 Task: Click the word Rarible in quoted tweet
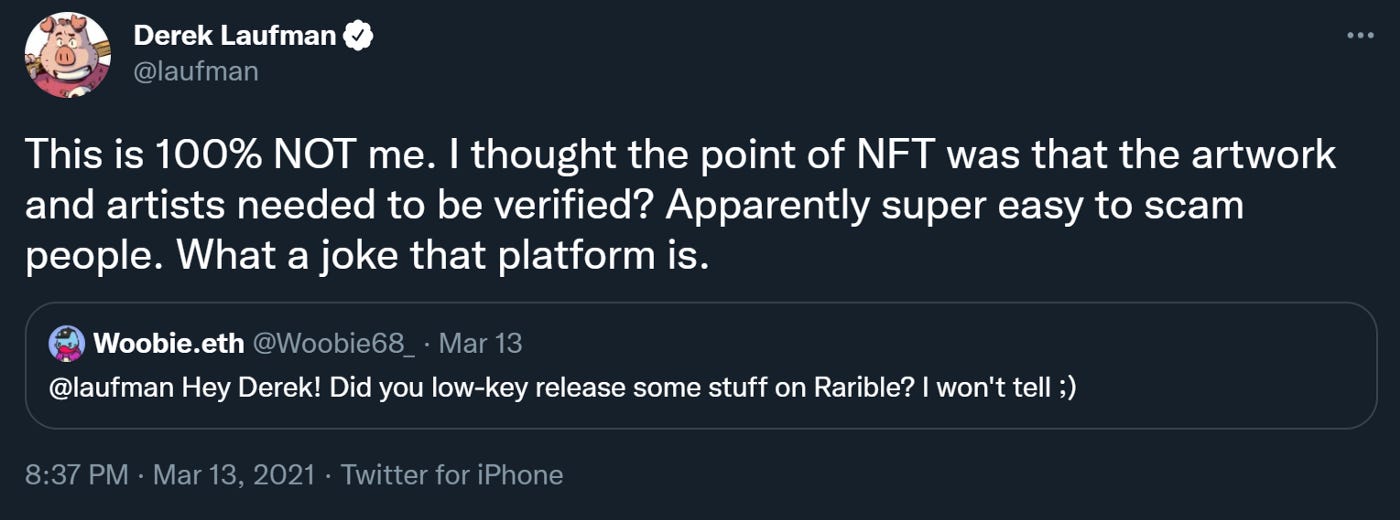click(864, 388)
